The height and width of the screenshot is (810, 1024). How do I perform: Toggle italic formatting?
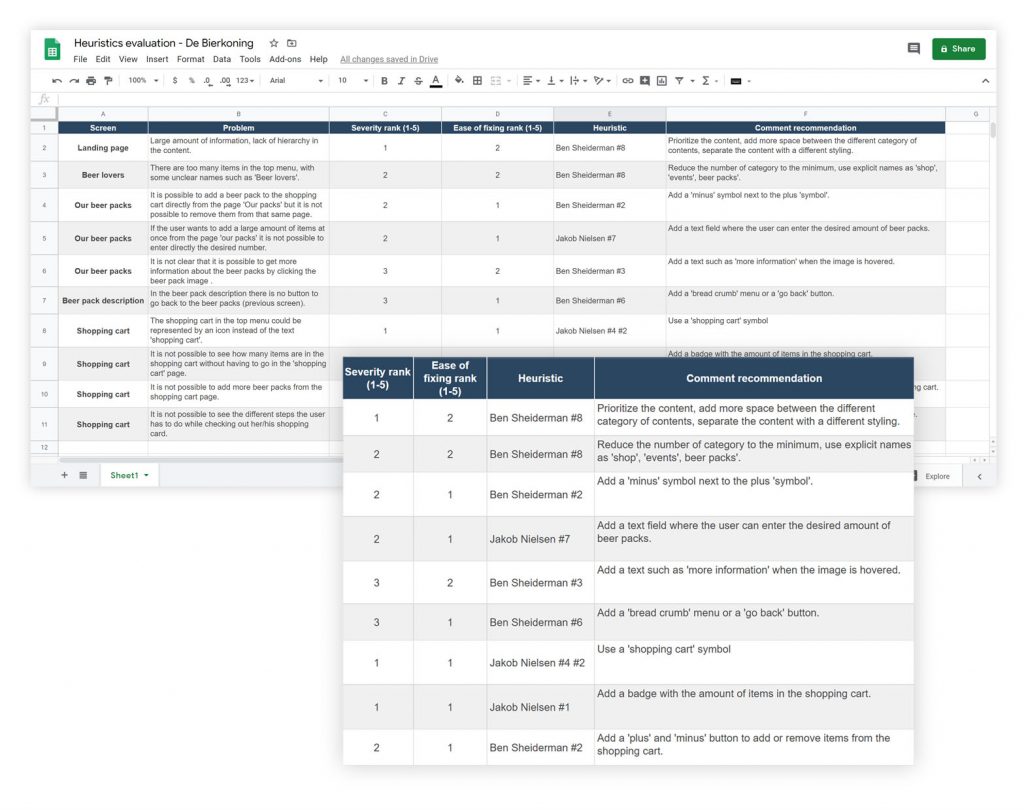point(401,81)
